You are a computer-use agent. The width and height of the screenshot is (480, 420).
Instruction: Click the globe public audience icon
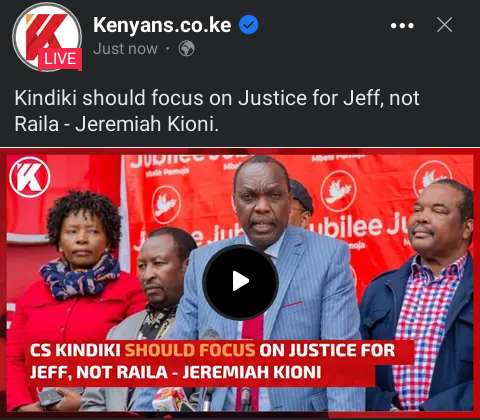(187, 49)
